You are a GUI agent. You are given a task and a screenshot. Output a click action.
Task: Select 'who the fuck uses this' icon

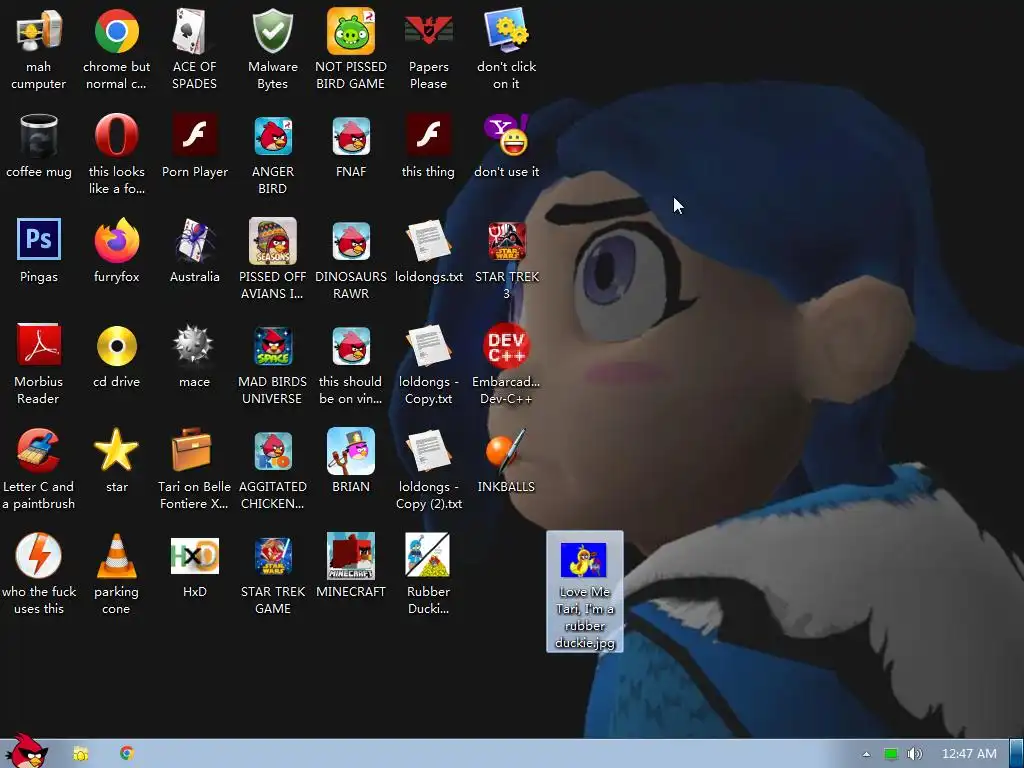tap(39, 556)
